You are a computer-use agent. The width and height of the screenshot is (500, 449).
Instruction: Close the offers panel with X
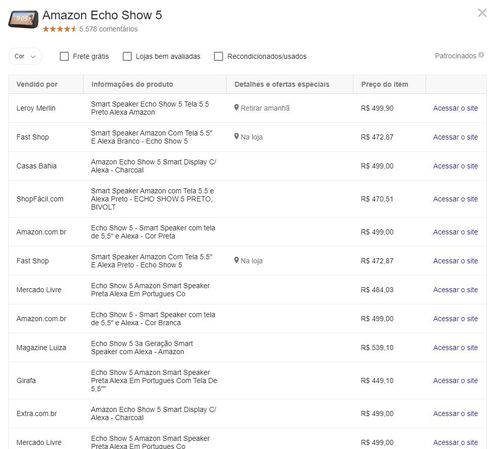pyautogui.click(x=482, y=13)
